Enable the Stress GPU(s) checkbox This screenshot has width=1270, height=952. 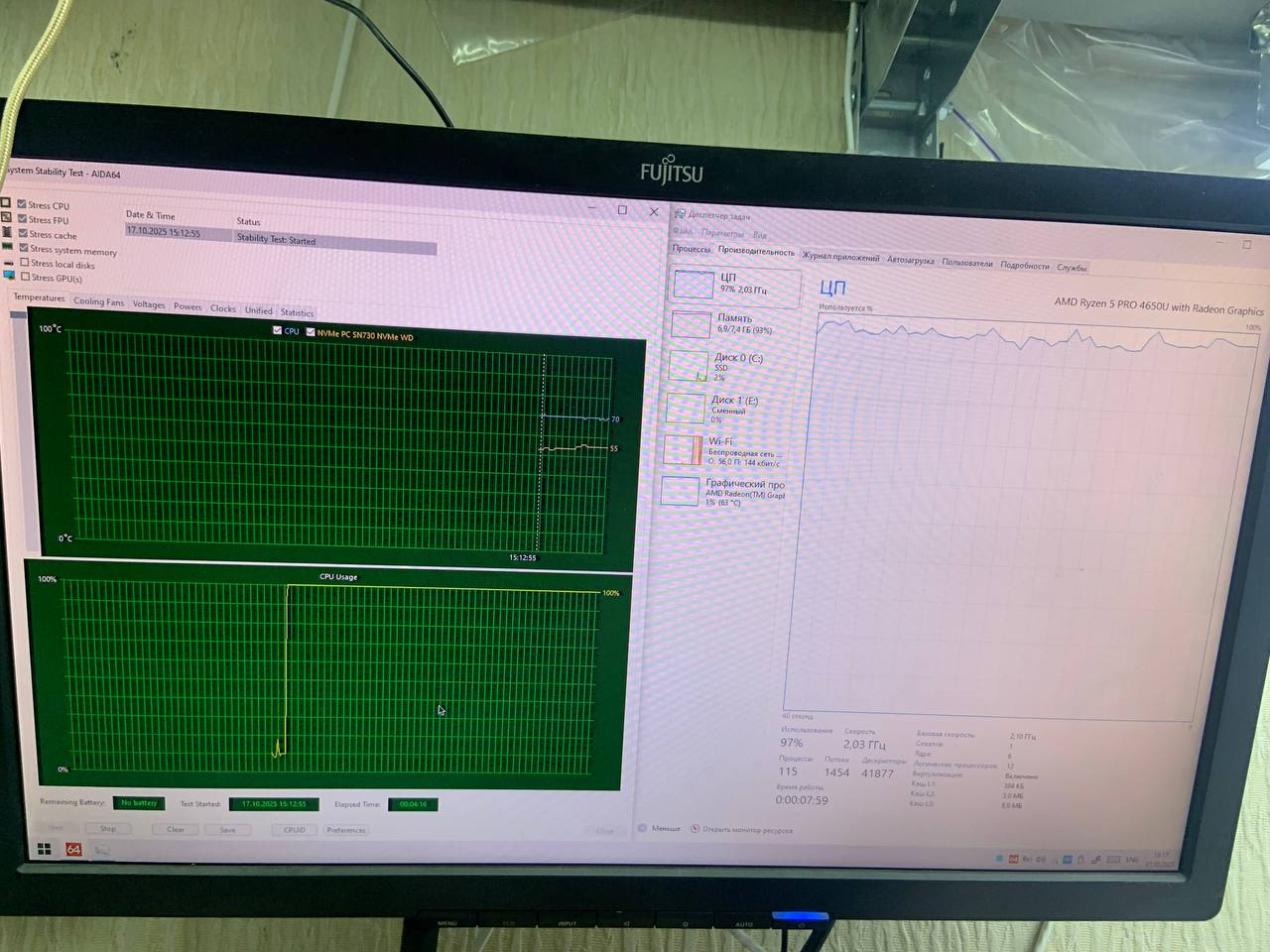[x=26, y=277]
